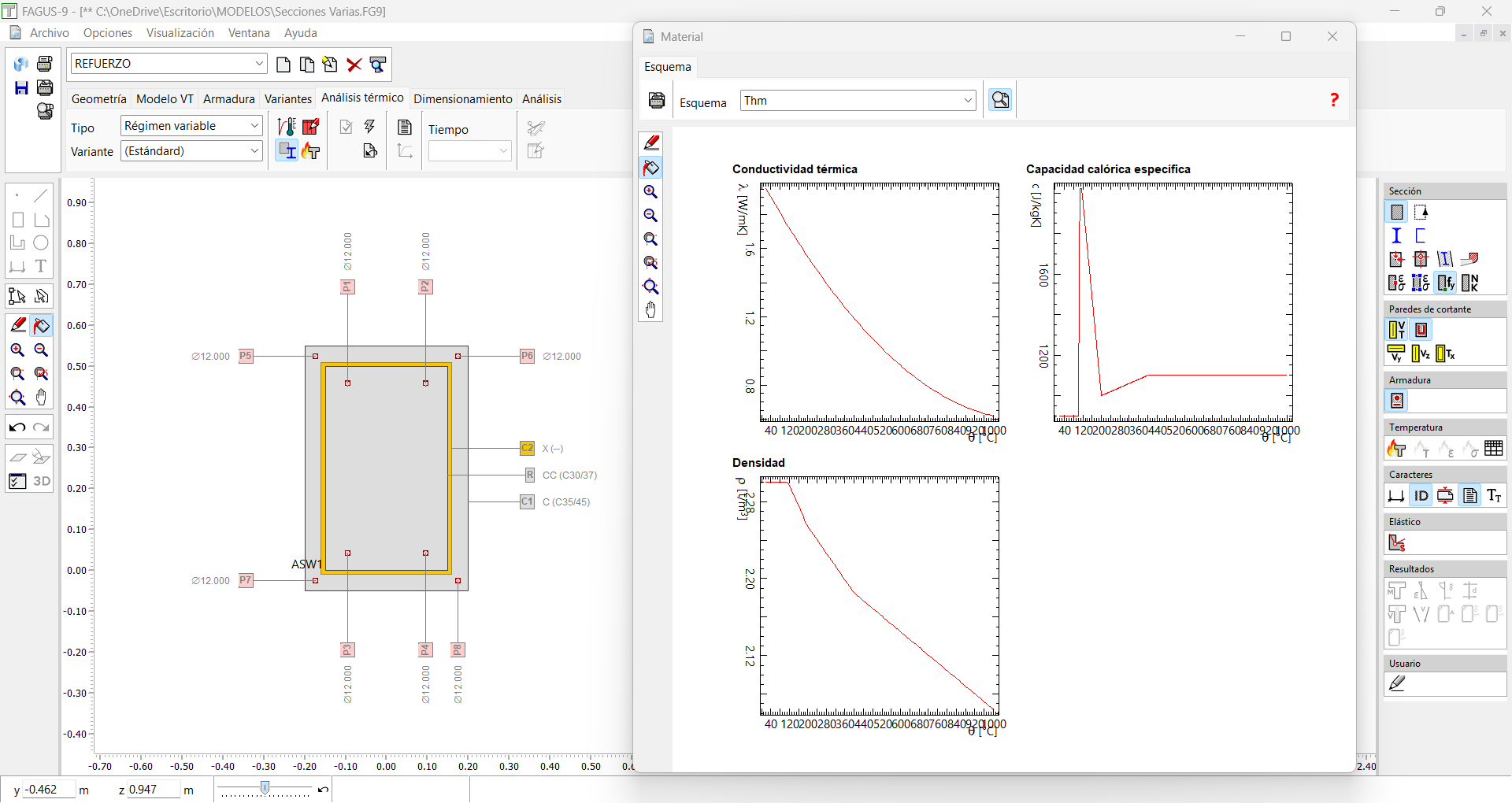Click the thermometer temperature curve icon
Viewport: 1512px width, 803px height.
coord(287,127)
